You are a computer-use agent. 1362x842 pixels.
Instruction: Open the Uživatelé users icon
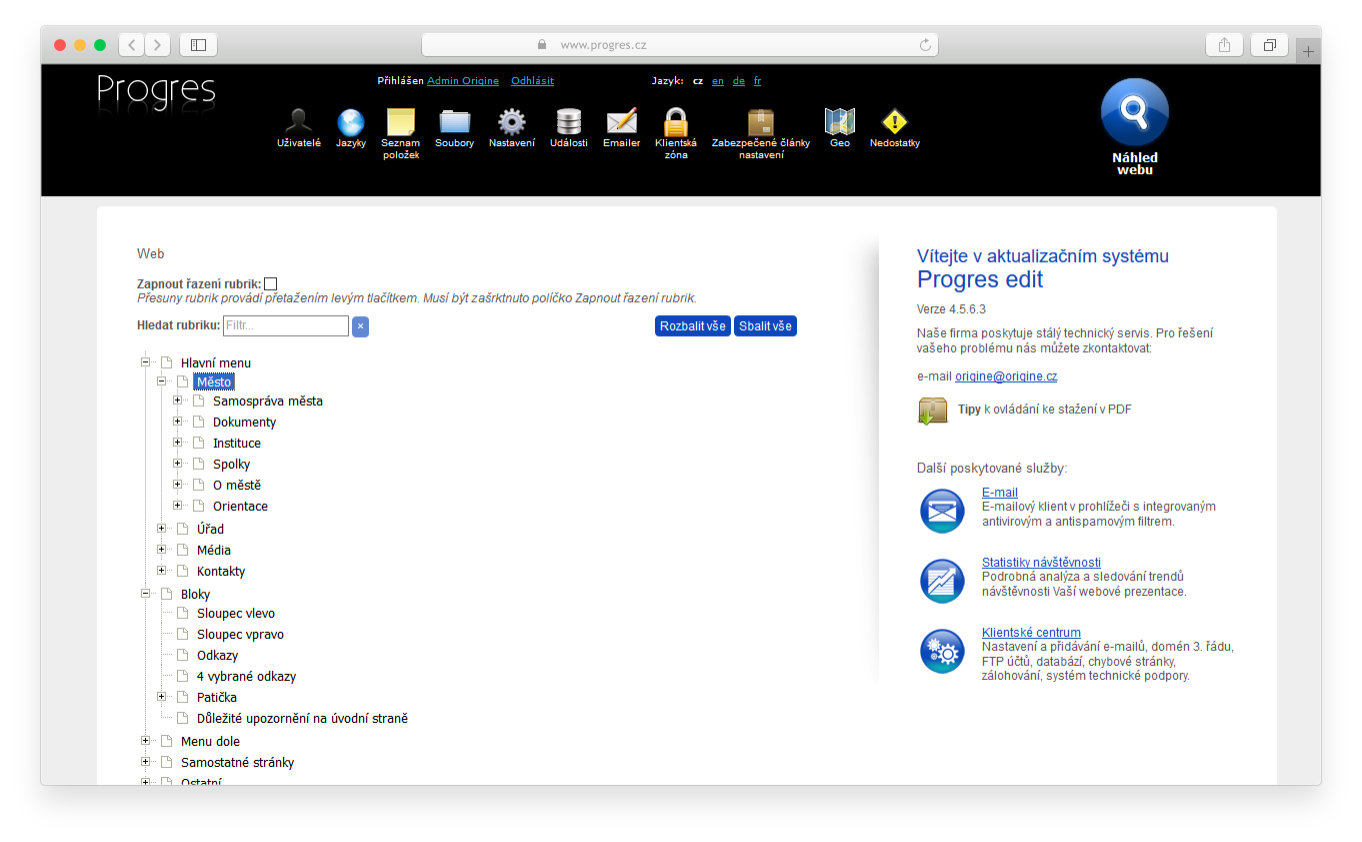click(298, 123)
